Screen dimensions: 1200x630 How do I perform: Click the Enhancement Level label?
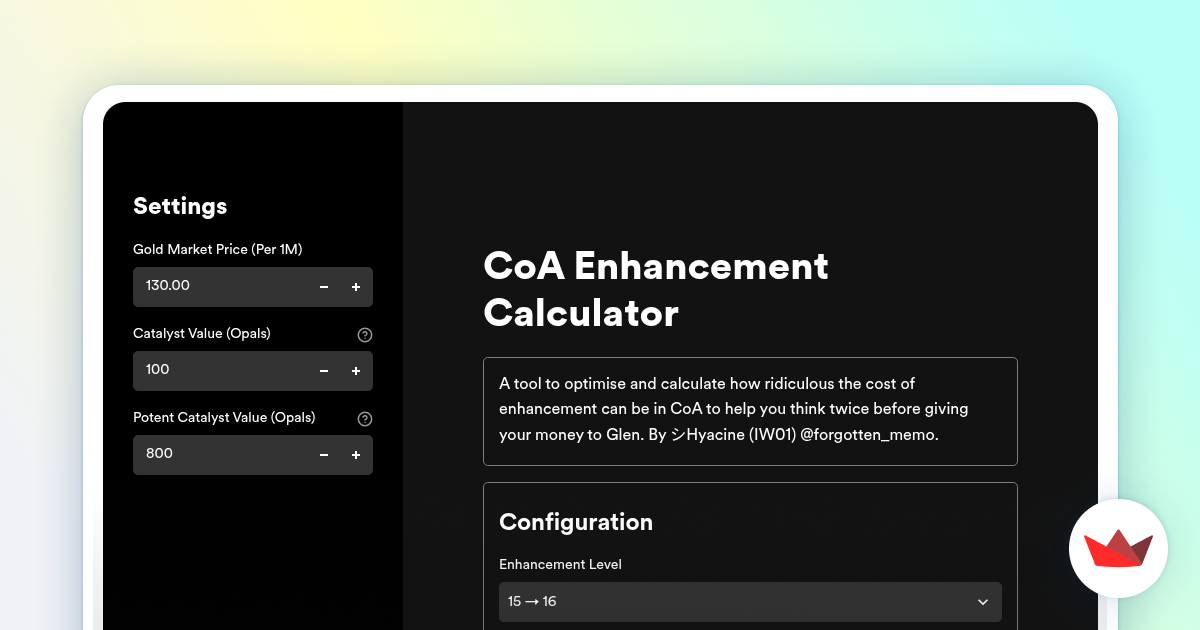pos(560,564)
